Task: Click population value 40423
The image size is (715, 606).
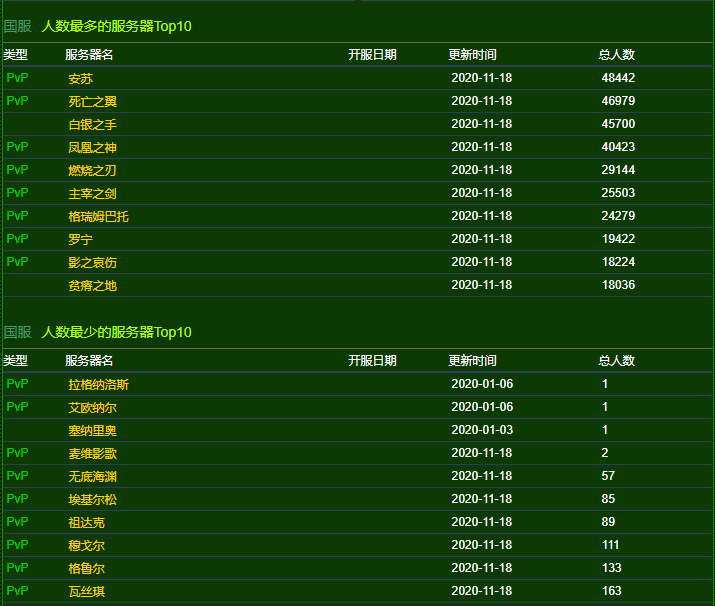Action: click(x=618, y=147)
